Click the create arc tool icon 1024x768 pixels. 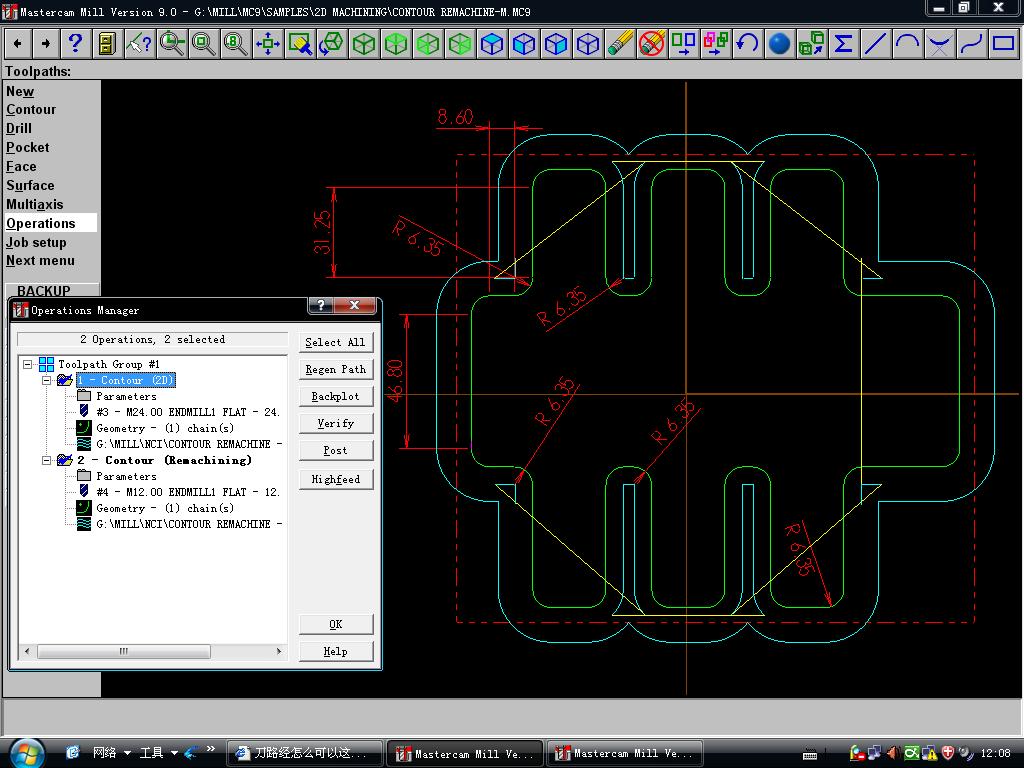pos(907,44)
